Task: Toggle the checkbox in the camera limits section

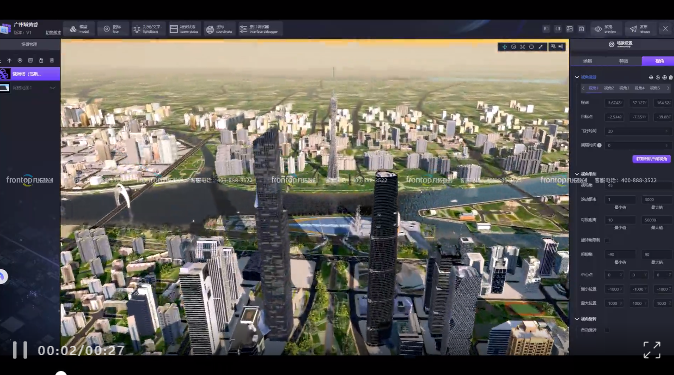Action: [607, 240]
